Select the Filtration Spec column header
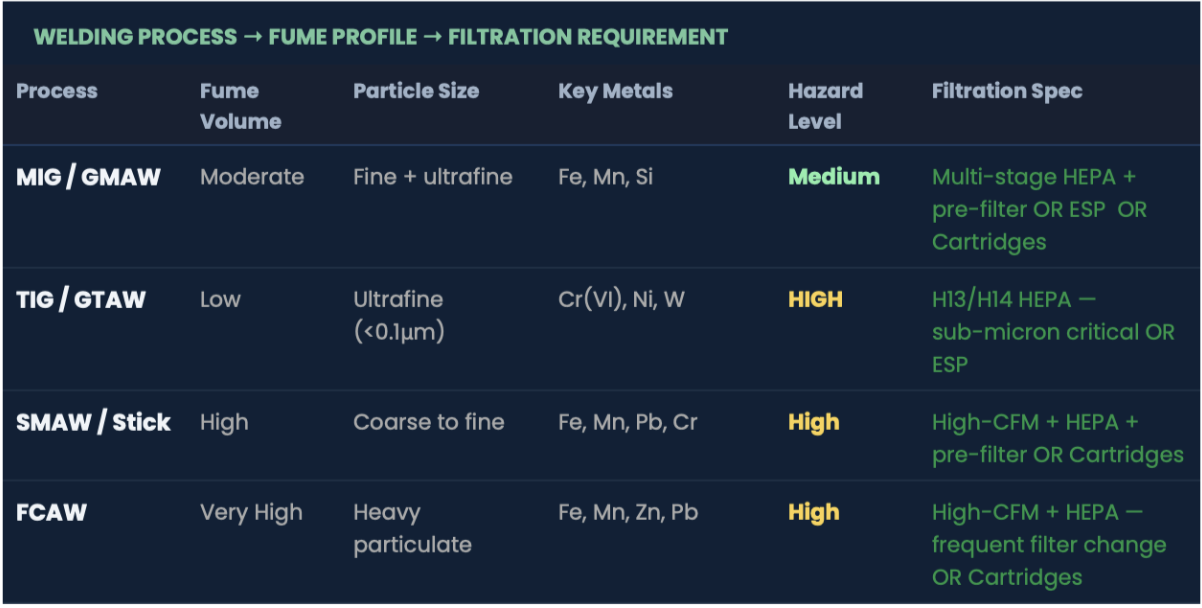 pos(1007,91)
